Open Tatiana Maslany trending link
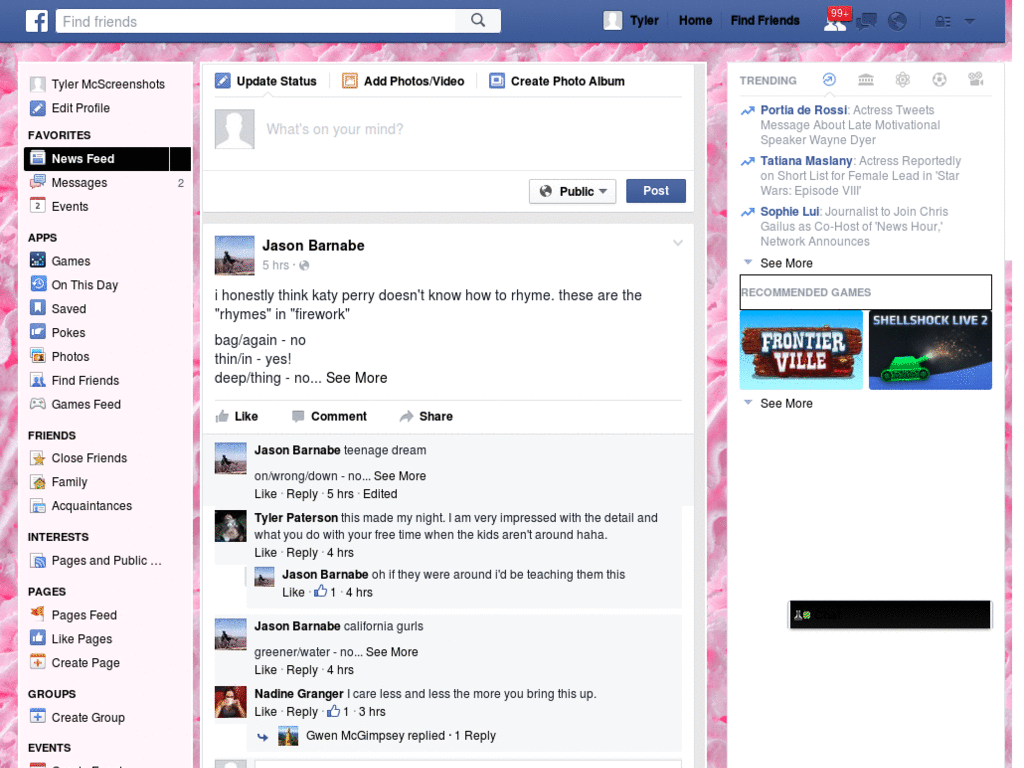Image resolution: width=1024 pixels, height=768 pixels. [806, 161]
